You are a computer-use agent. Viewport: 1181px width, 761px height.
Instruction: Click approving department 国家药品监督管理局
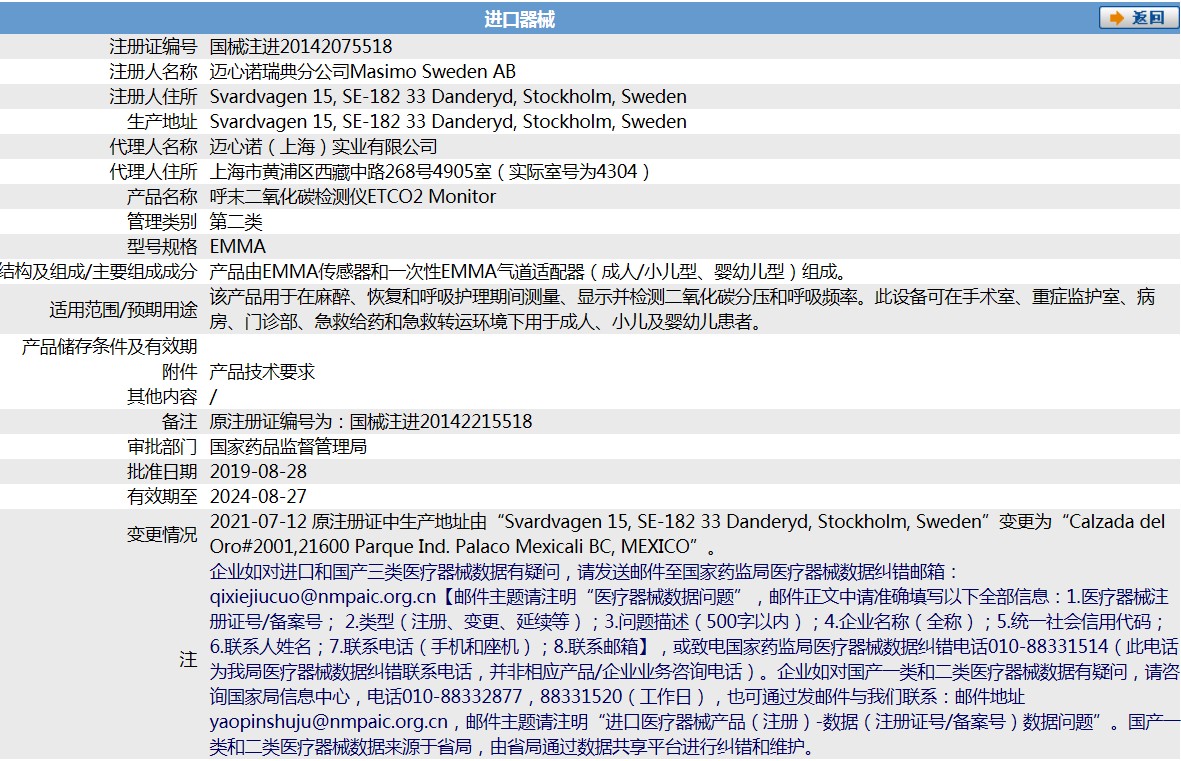tap(288, 447)
